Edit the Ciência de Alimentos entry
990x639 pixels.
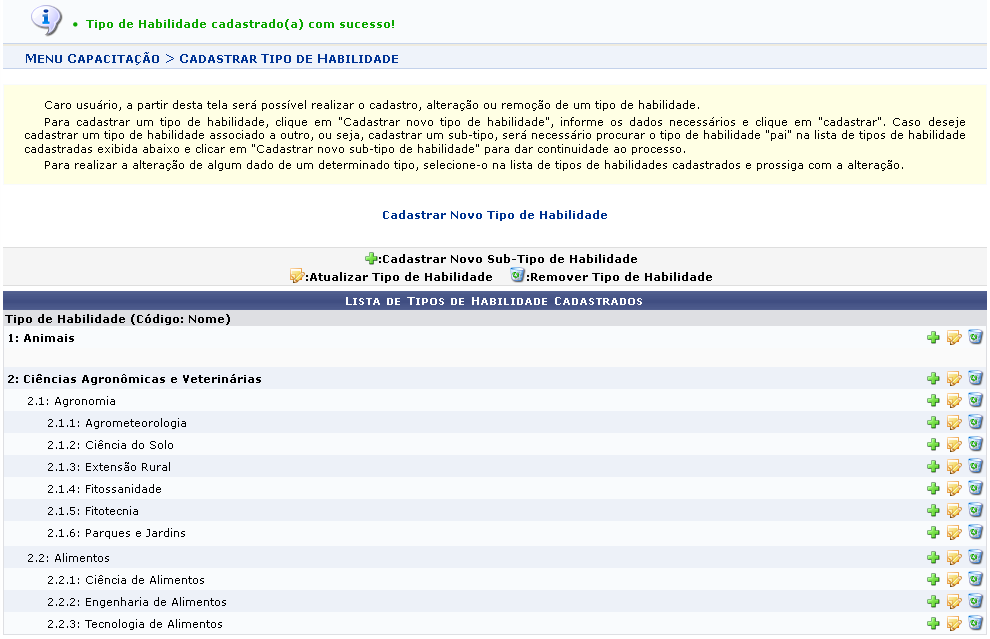[954, 580]
